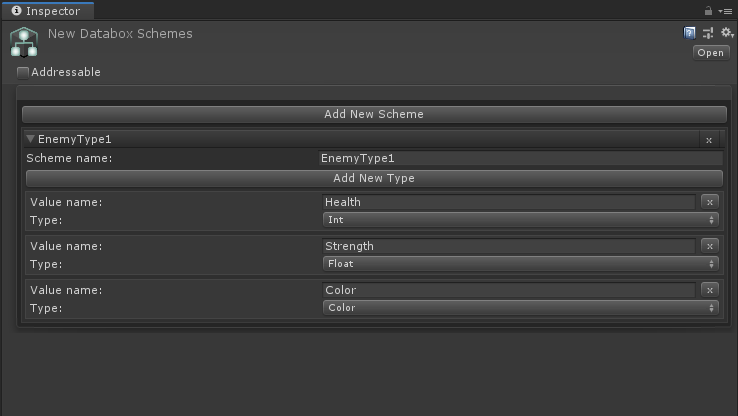Viewport: 738px width, 416px height.
Task: Click the Databox Schemes asset icon
Action: coord(24,43)
